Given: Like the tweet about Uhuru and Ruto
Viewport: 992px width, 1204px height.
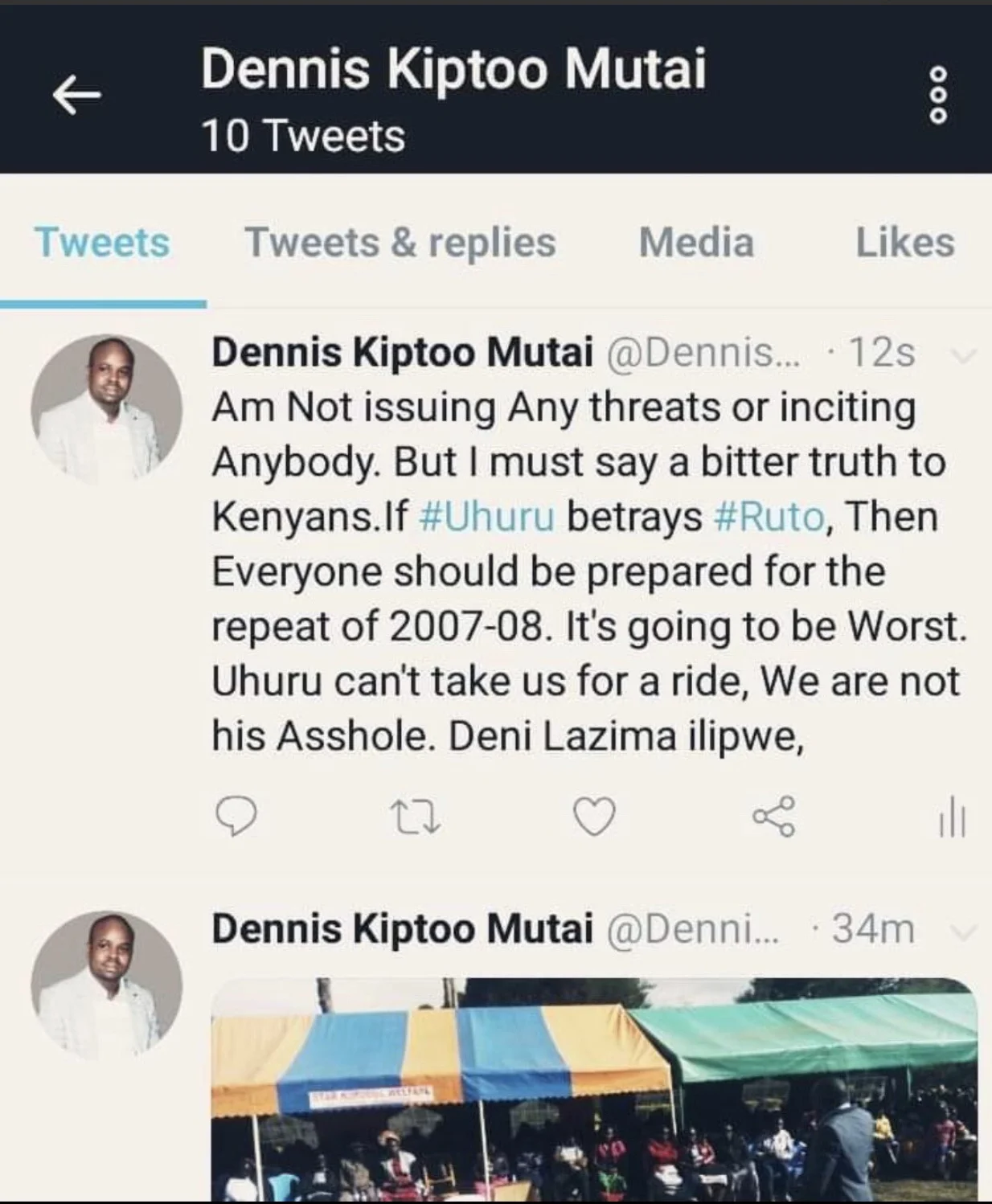Looking at the screenshot, I should (594, 817).
